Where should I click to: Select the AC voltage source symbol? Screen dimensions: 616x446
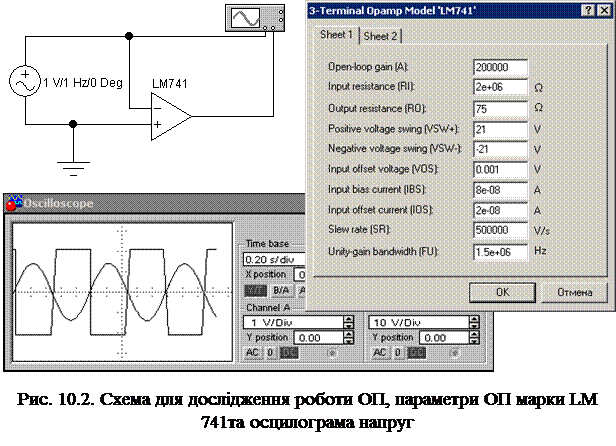coord(25,81)
